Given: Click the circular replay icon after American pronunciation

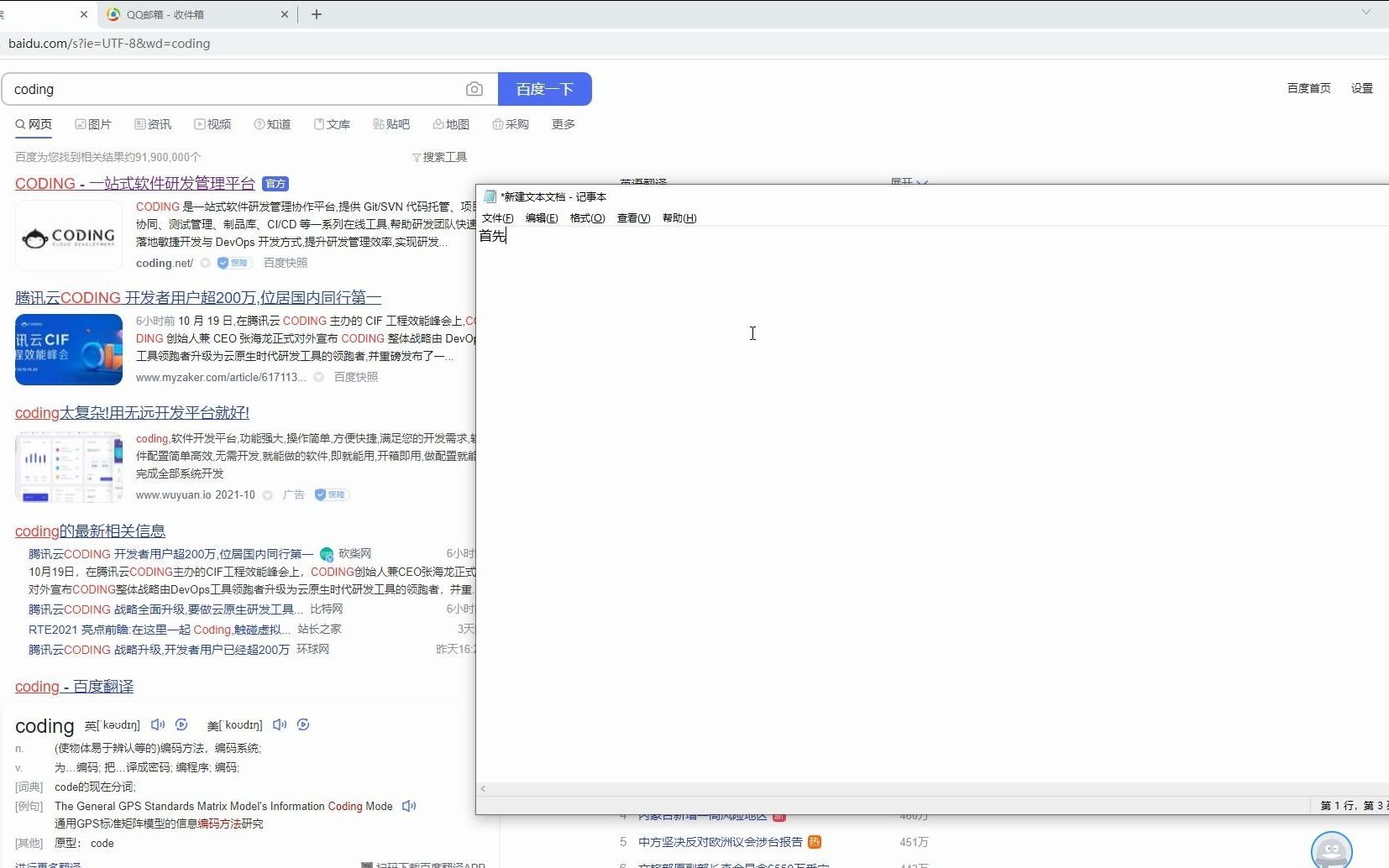Looking at the screenshot, I should point(303,724).
